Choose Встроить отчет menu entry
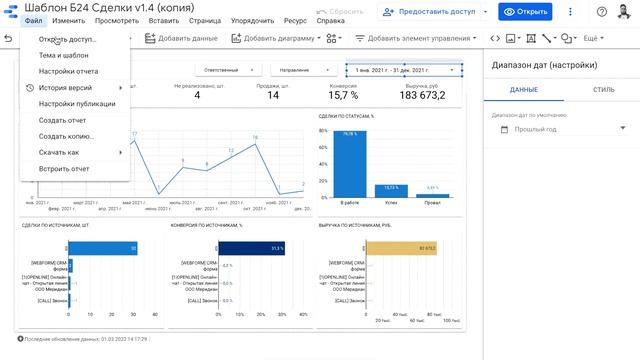Image resolution: width=640 pixels, height=360 pixels. (x=75, y=169)
